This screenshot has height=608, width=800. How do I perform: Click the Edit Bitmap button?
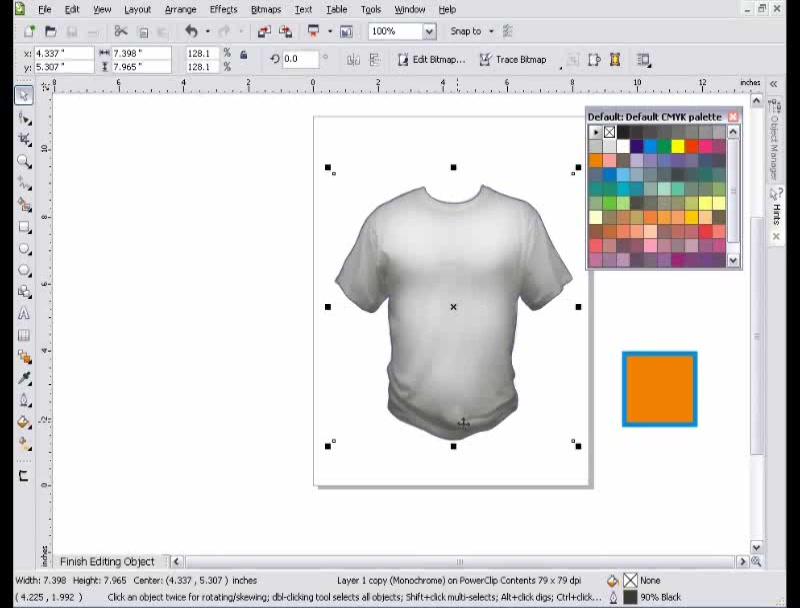[432, 59]
